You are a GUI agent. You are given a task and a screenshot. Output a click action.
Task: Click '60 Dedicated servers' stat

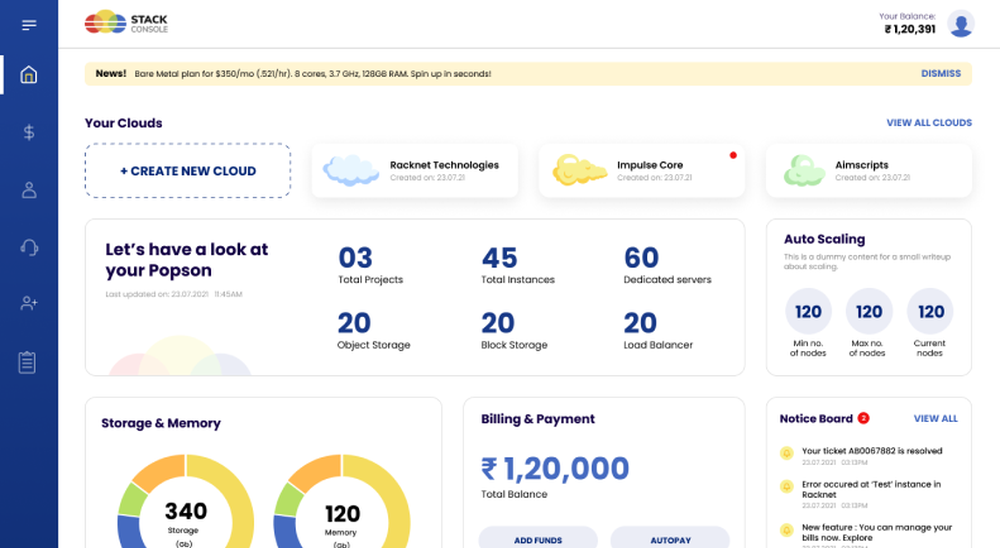click(667, 265)
